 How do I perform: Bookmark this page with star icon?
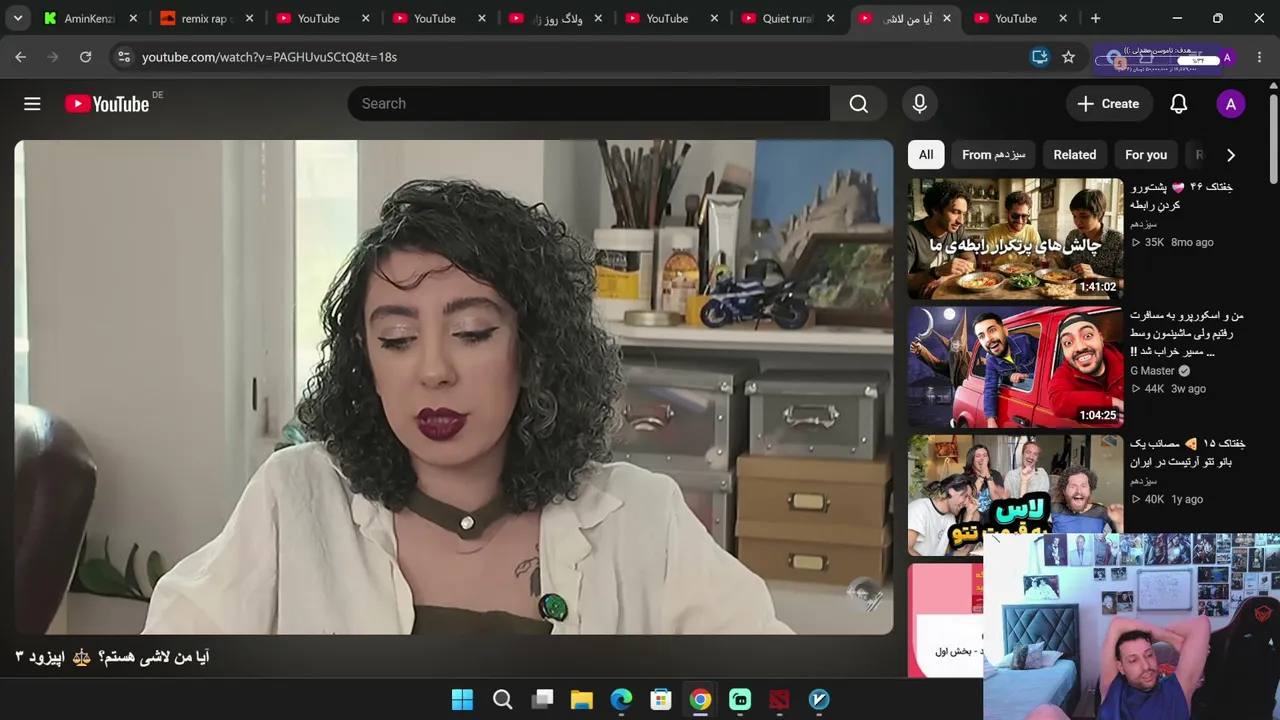tap(1068, 57)
